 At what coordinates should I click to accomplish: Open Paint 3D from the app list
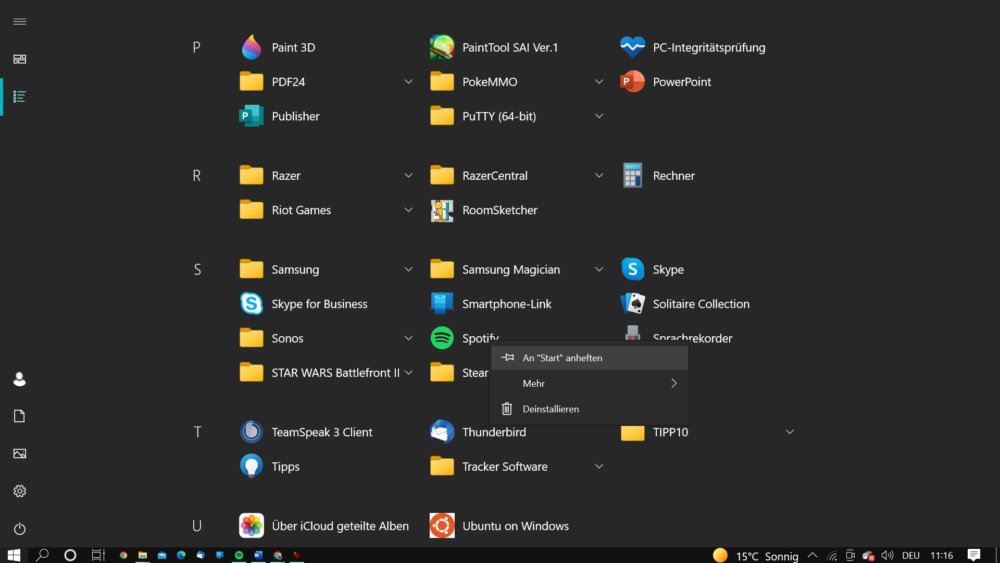(277, 47)
